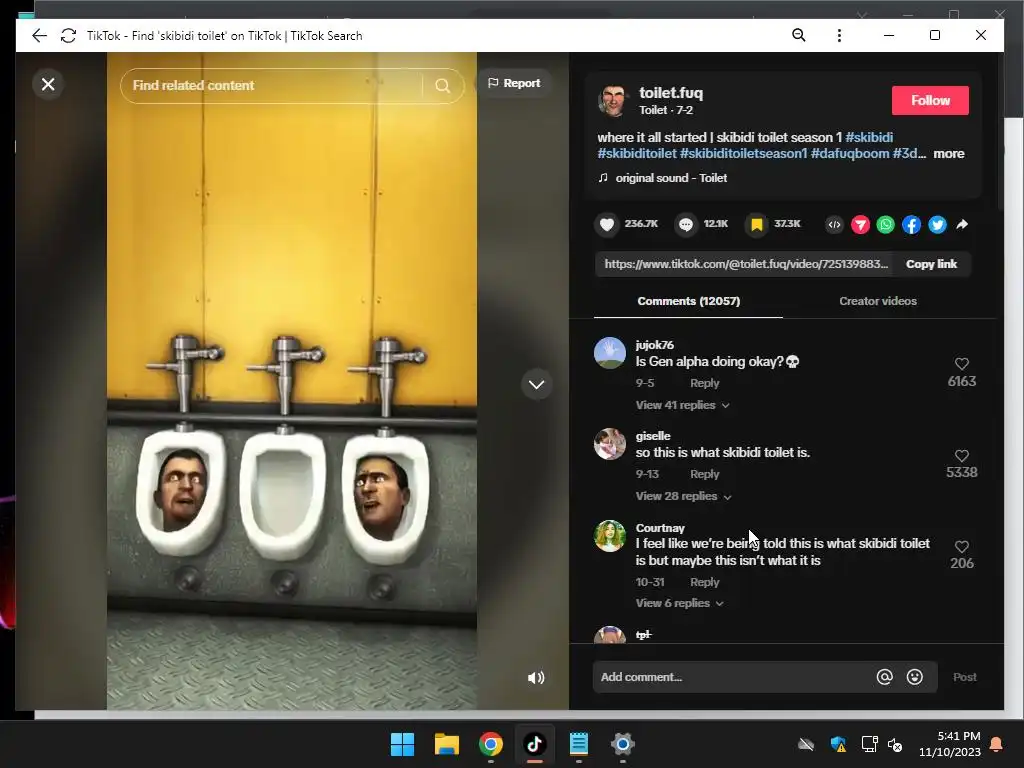Share video to WhatsApp

point(886,225)
